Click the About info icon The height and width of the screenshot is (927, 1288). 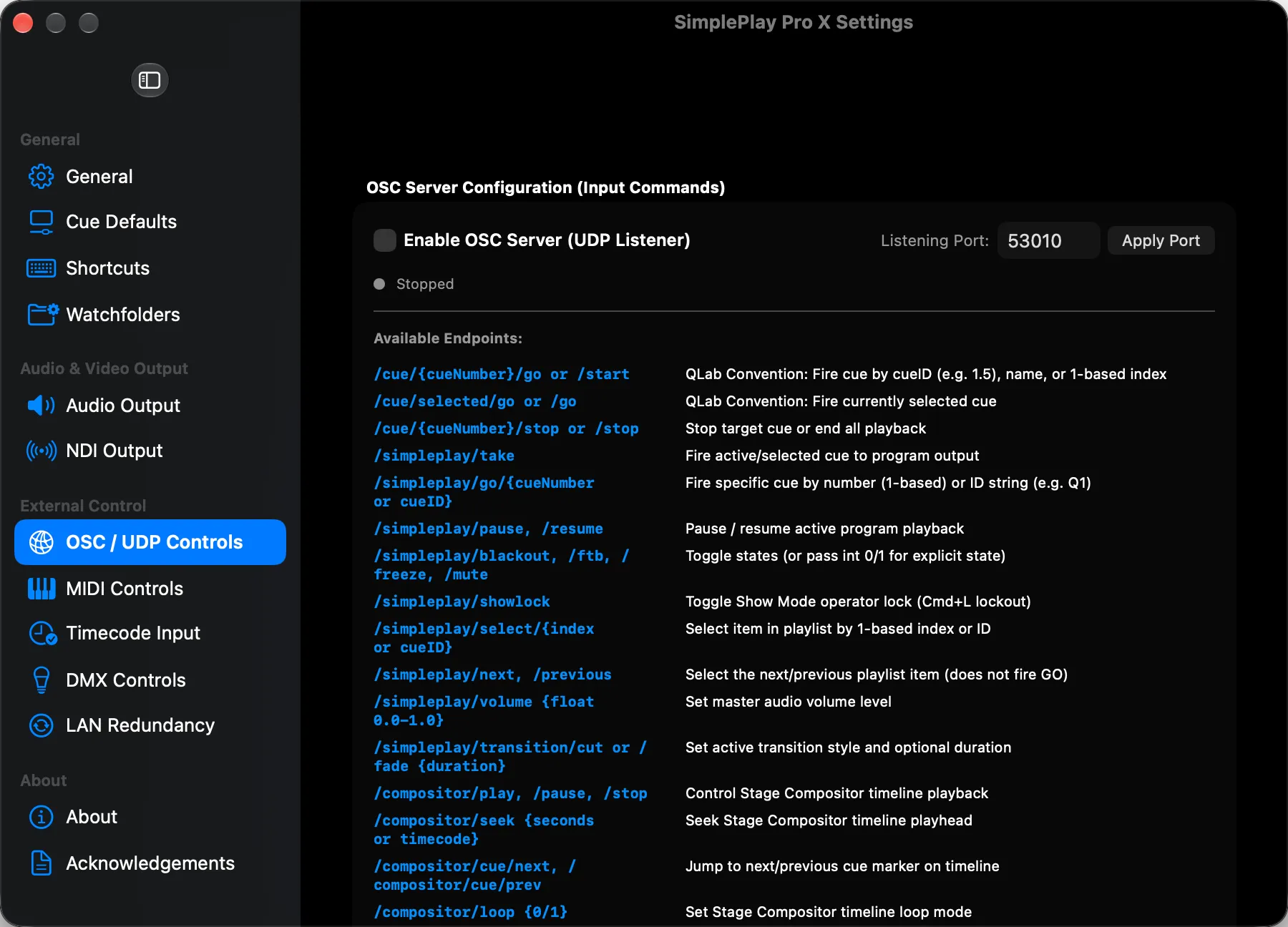(41, 817)
